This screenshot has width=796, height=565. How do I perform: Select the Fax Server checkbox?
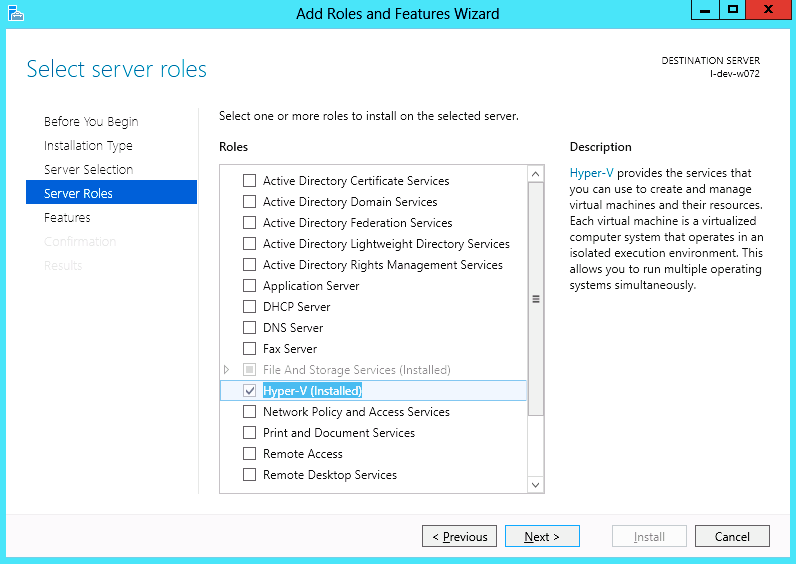(250, 349)
